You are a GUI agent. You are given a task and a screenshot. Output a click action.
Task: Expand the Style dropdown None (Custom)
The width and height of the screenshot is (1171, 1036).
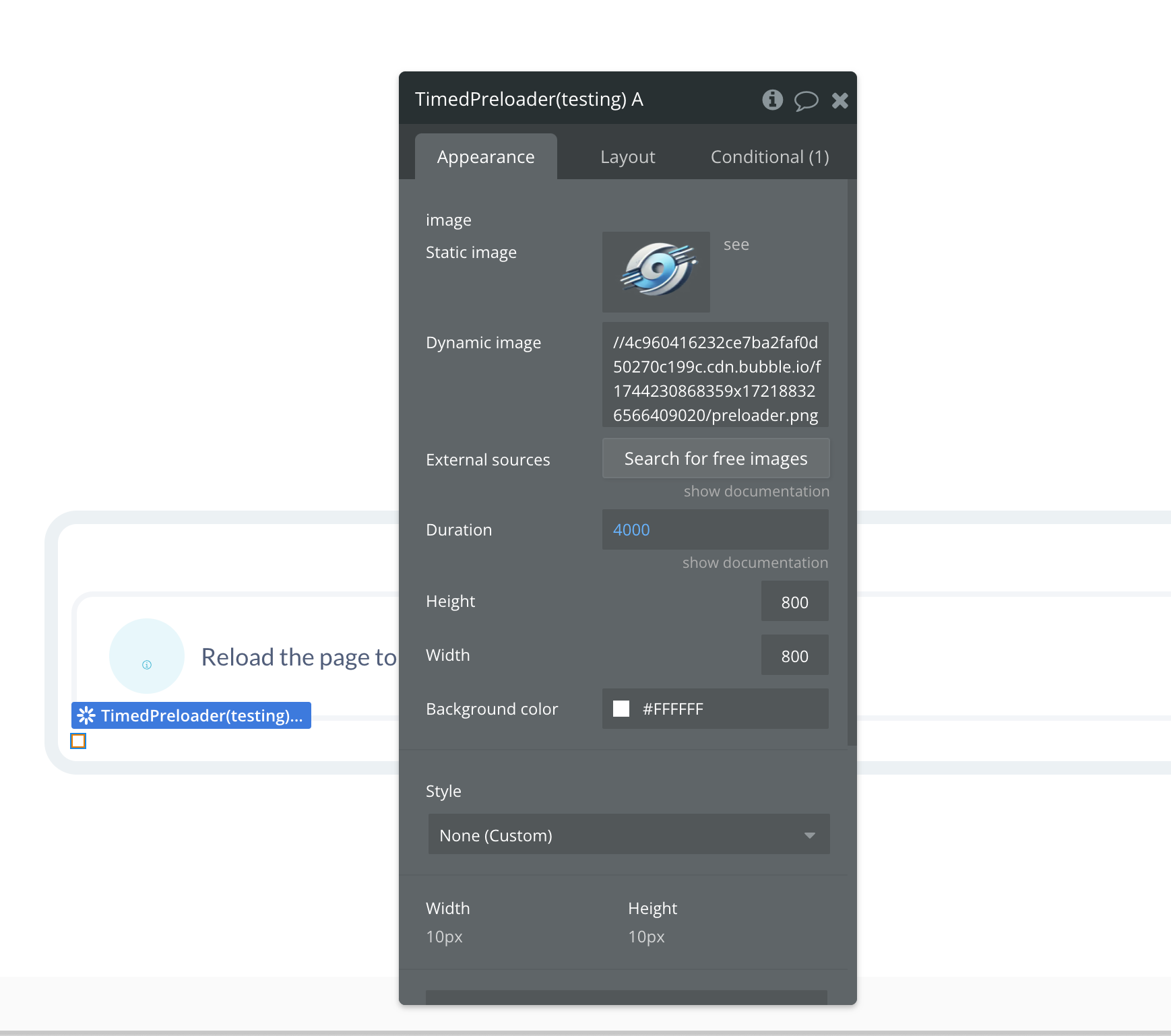tap(629, 835)
